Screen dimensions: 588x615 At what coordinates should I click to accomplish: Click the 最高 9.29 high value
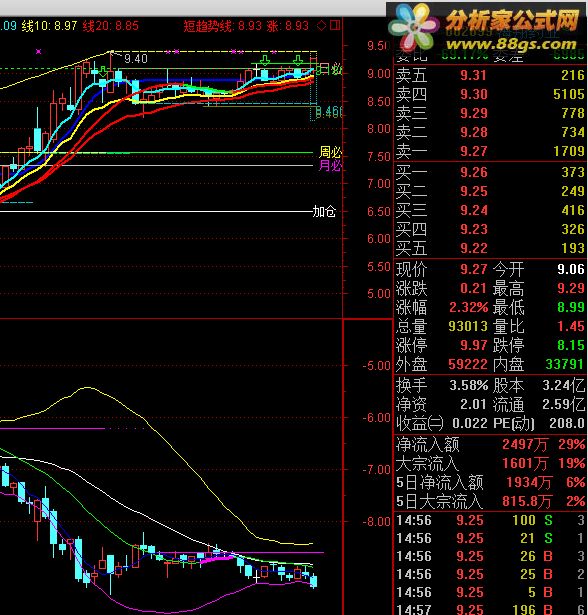[571, 288]
